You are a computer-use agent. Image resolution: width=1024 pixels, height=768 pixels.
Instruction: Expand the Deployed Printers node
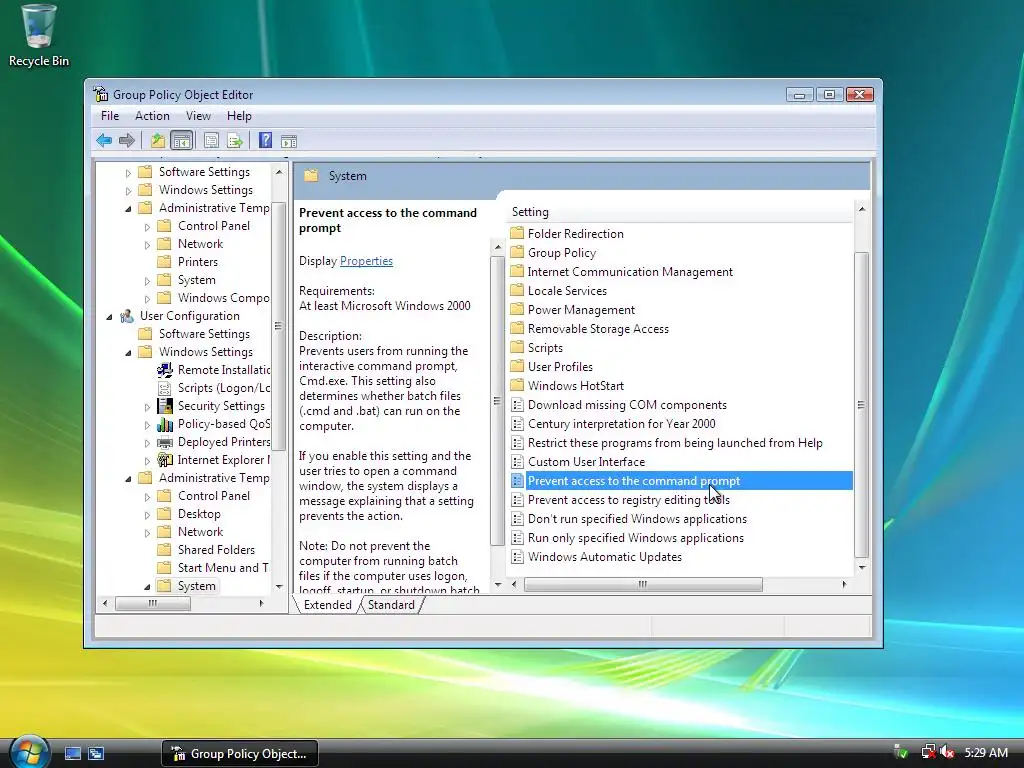pos(147,443)
